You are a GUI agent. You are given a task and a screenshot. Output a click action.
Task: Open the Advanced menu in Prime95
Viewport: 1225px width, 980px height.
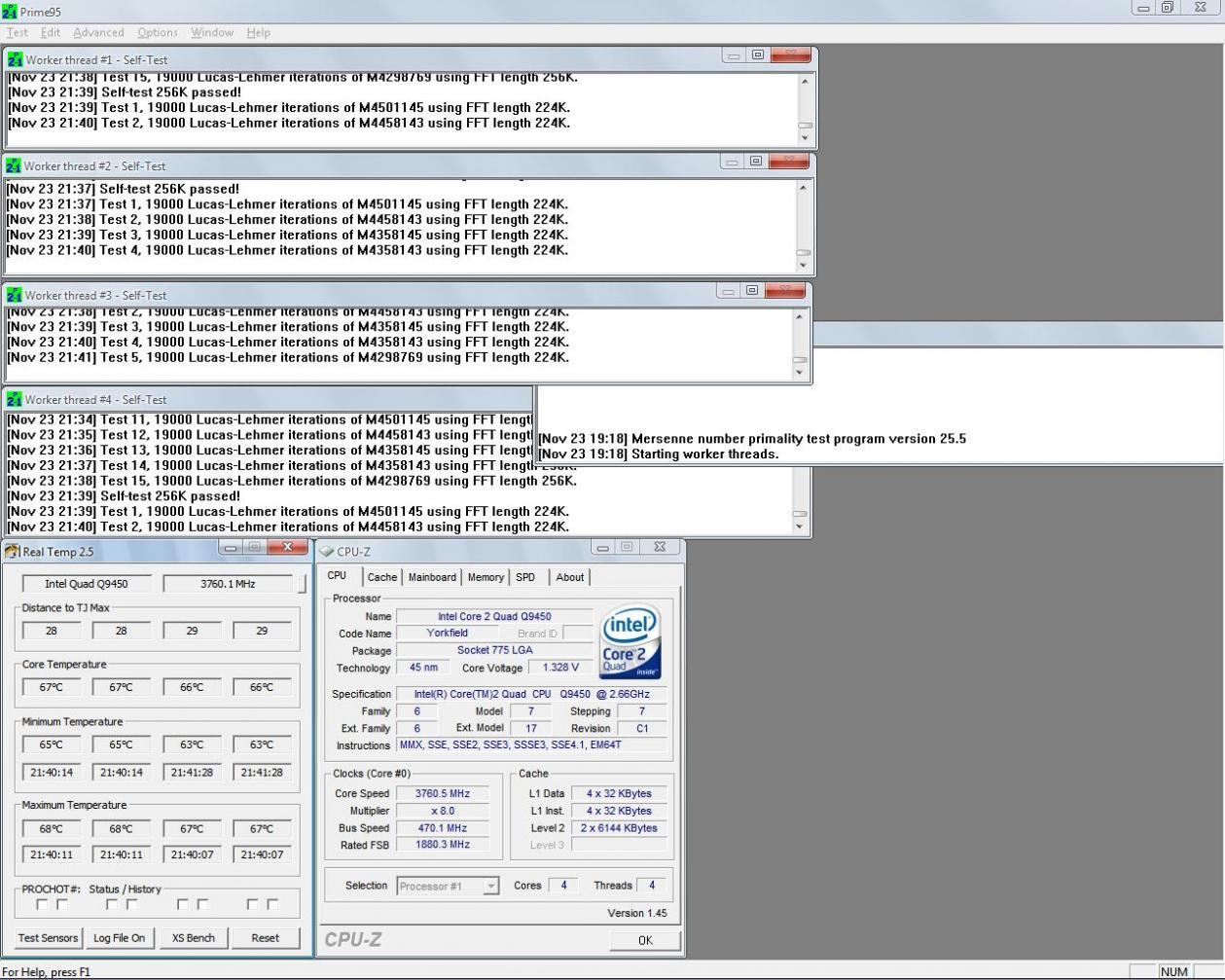(x=98, y=32)
